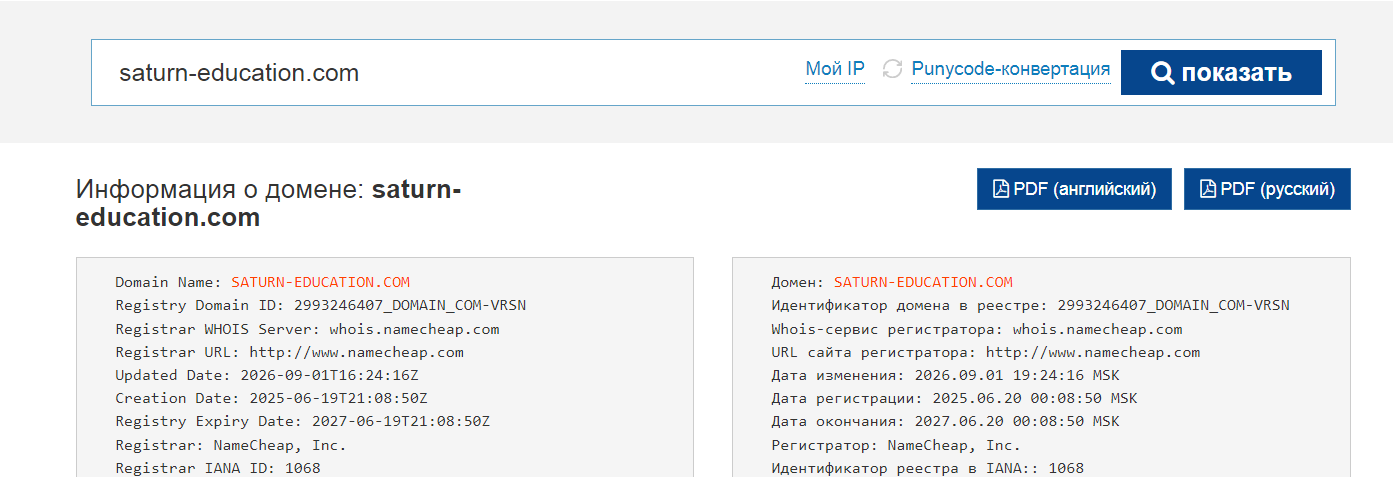Download PDF (английский) report
The height and width of the screenshot is (477, 1393).
click(x=1074, y=189)
